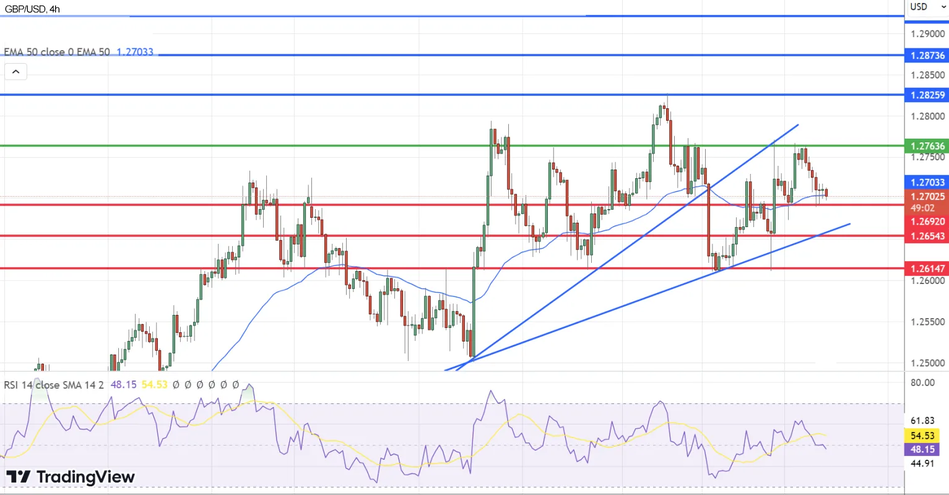949x495 pixels.
Task: Click the 61.83 RSI axis value
Action: pyautogui.click(x=922, y=421)
